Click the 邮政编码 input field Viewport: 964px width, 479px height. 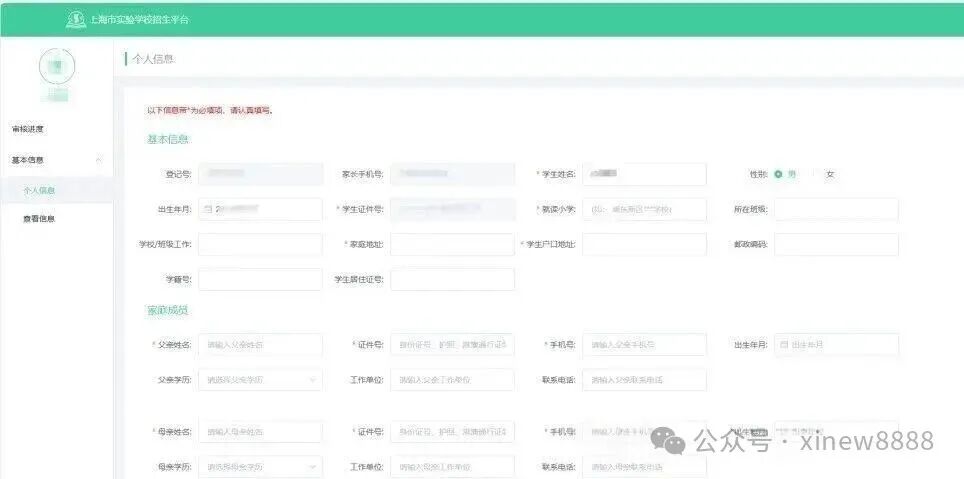click(x=836, y=245)
